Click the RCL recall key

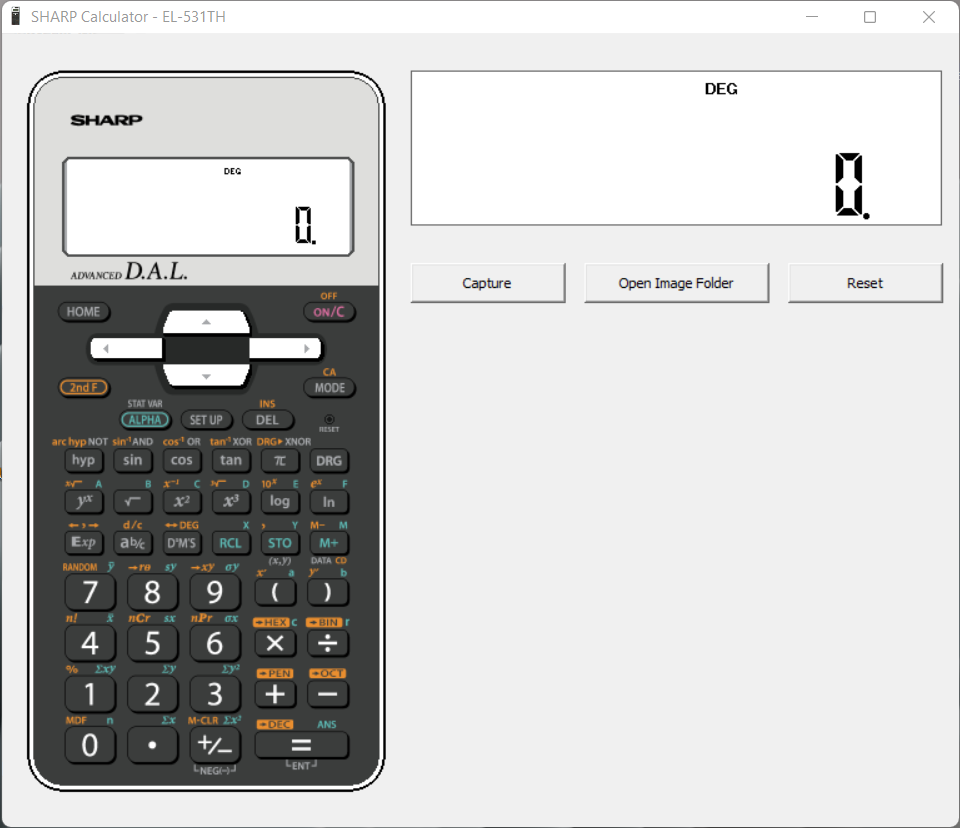[x=231, y=543]
